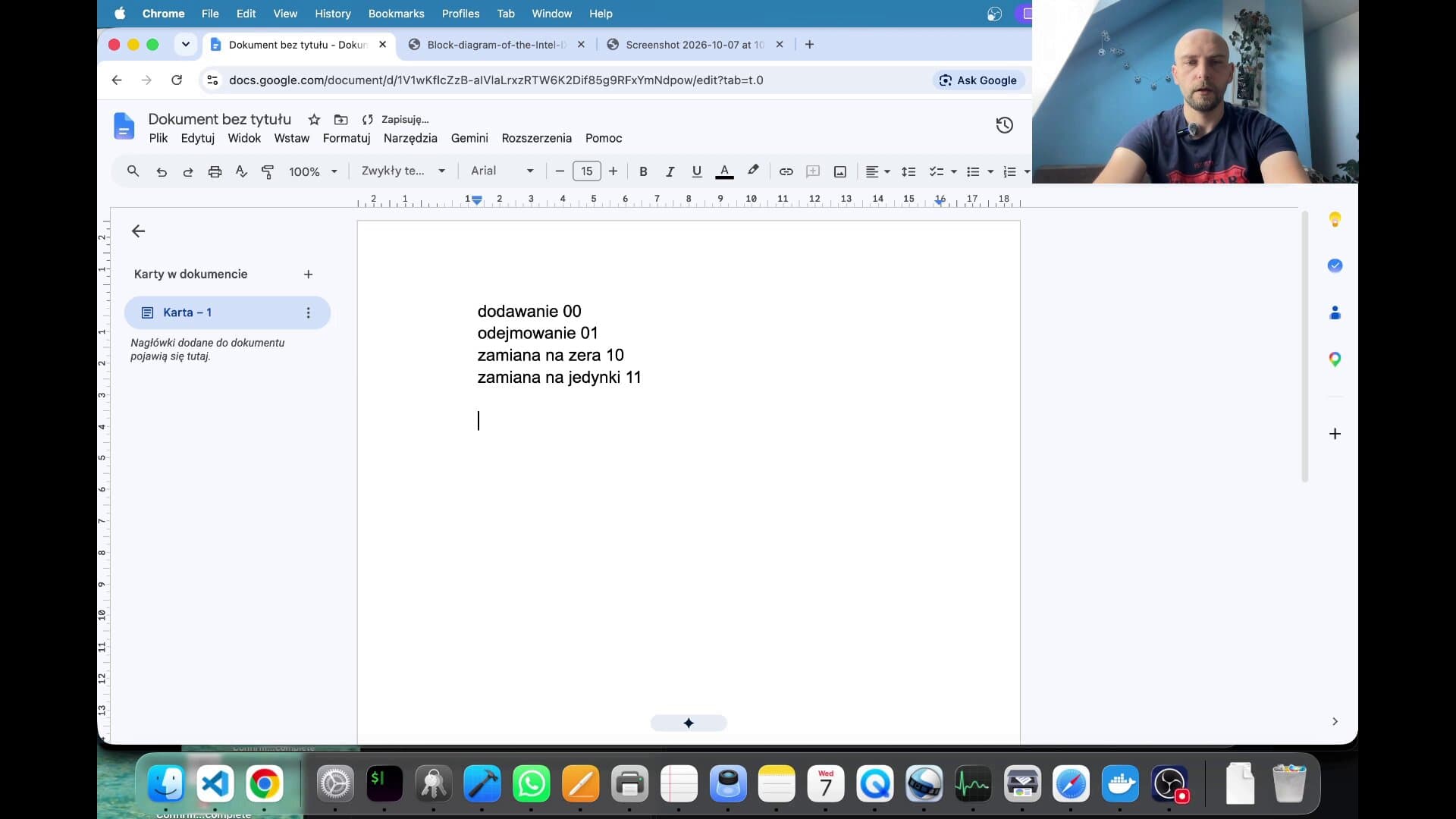Viewport: 1456px width, 819px height.
Task: Redo the last undone edit
Action: tap(188, 171)
